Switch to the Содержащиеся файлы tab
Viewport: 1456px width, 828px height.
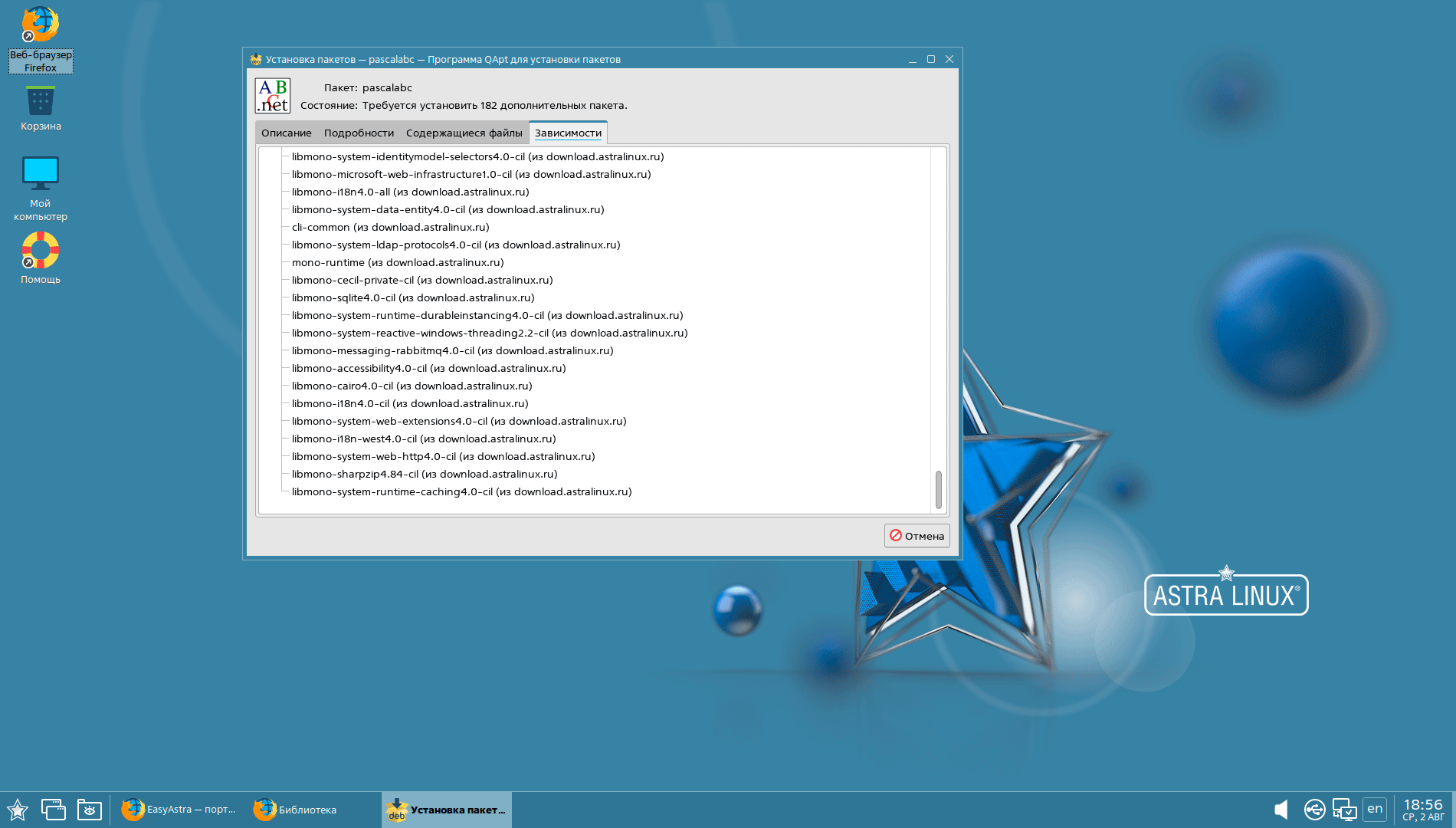[x=464, y=133]
